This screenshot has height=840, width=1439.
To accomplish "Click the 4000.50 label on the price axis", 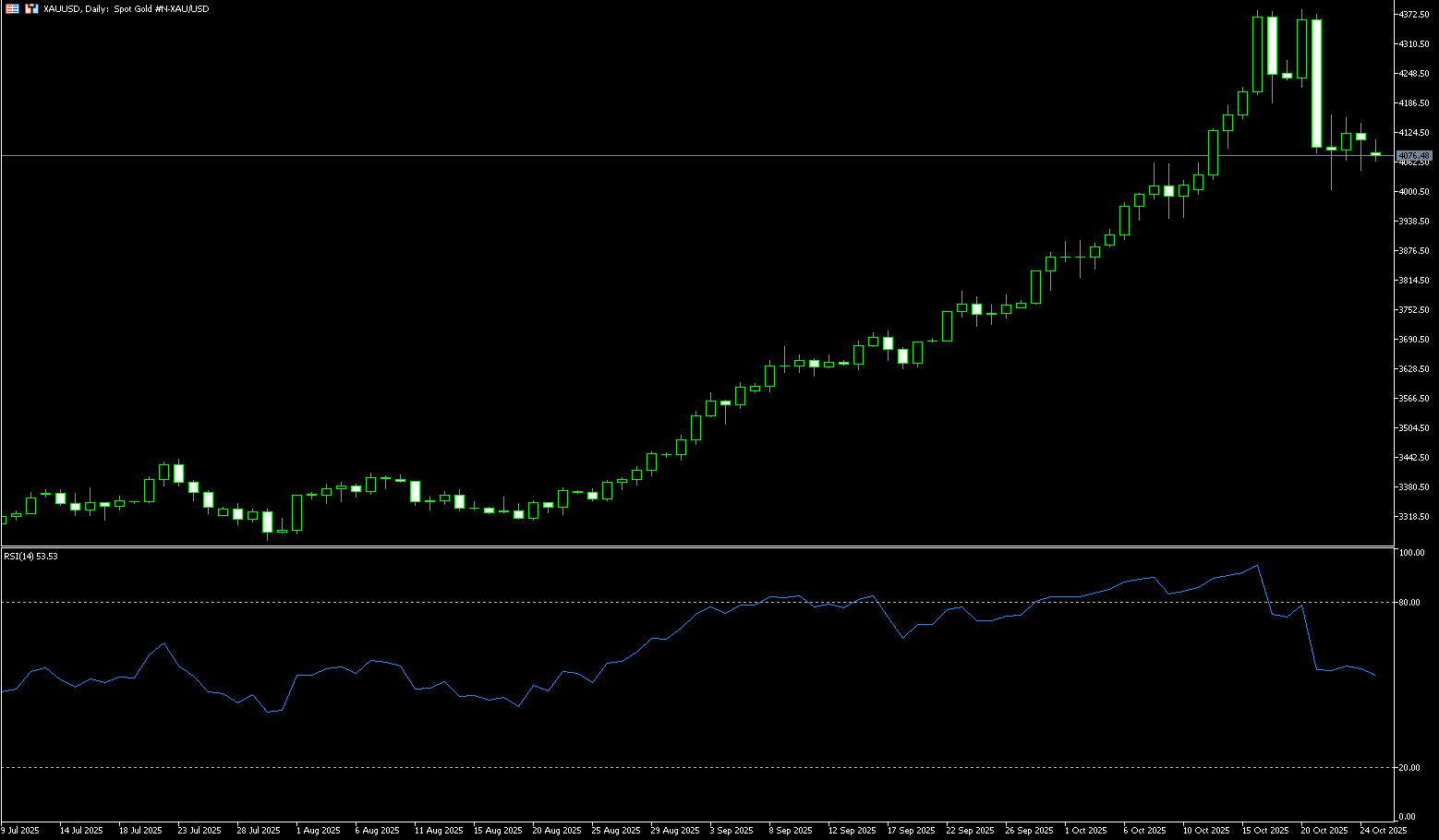I will pyautogui.click(x=1414, y=192).
